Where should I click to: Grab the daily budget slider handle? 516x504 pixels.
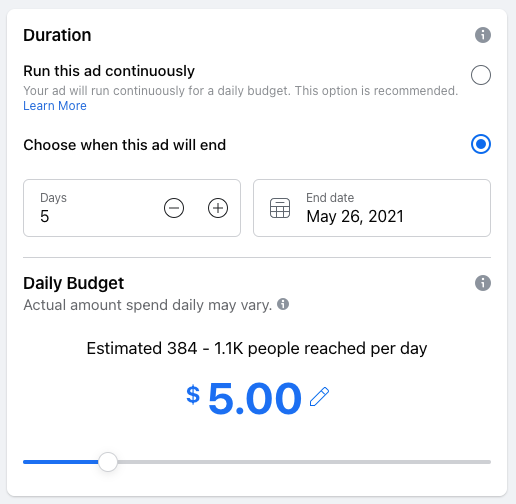click(108, 462)
